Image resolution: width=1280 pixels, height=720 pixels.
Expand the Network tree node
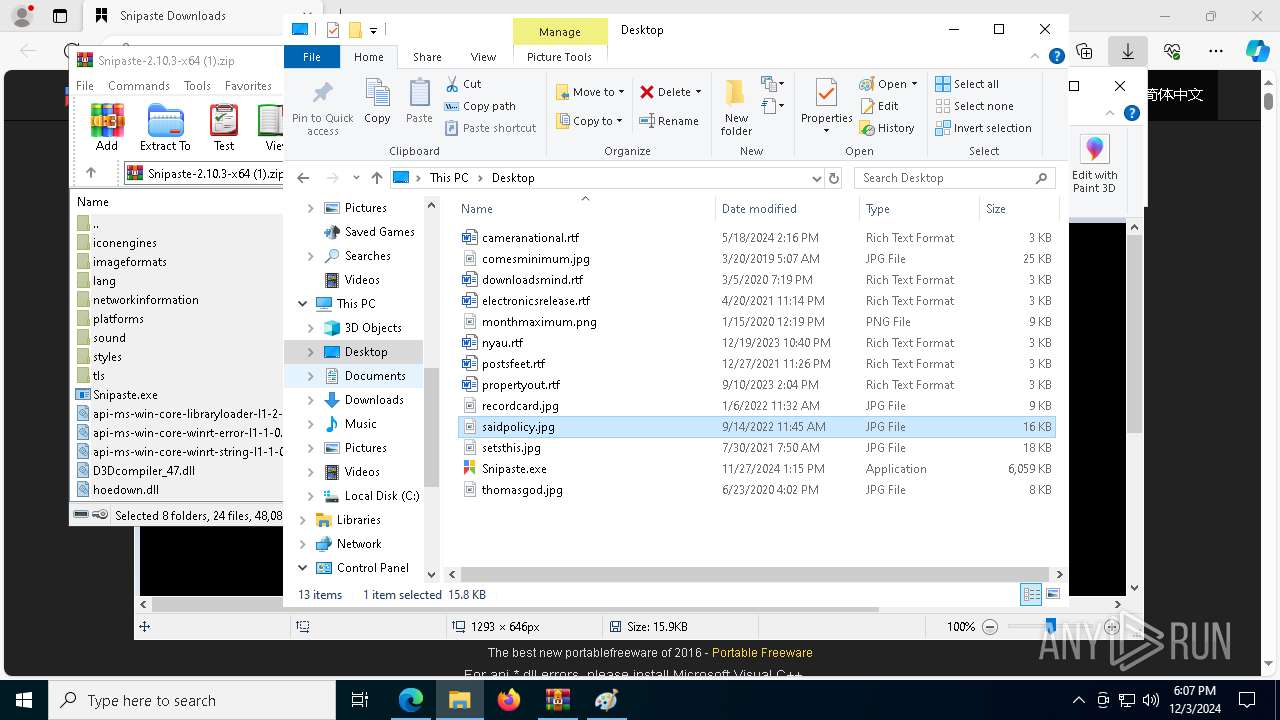(303, 544)
